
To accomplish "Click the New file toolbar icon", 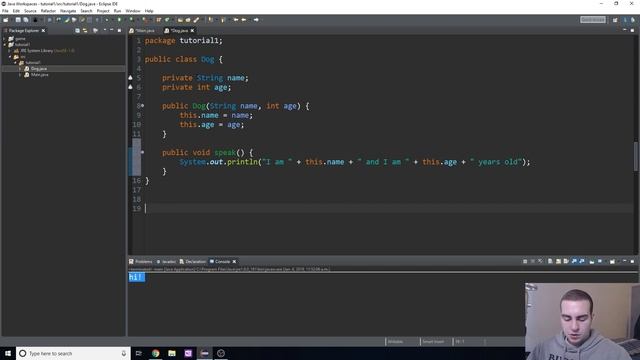I will point(6,20).
